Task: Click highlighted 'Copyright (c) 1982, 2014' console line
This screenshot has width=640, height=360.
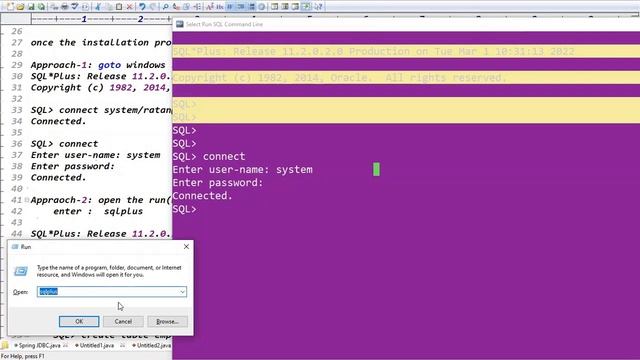Action: point(340,78)
